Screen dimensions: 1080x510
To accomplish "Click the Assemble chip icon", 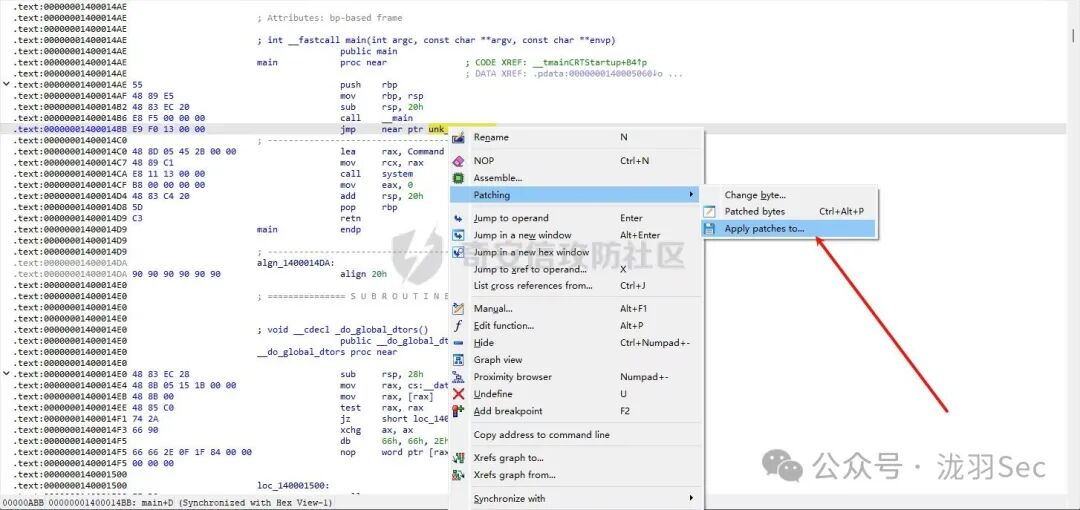I will pyautogui.click(x=458, y=178).
